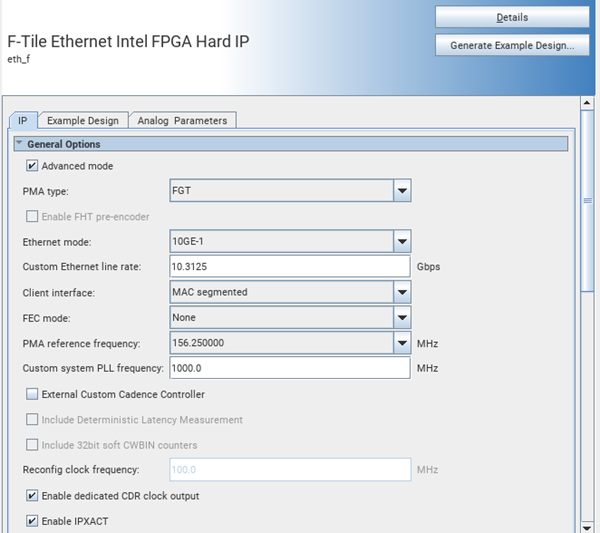Screen dimensions: 600x533
Task: Open the FEC mode dropdown
Action: 402,319
